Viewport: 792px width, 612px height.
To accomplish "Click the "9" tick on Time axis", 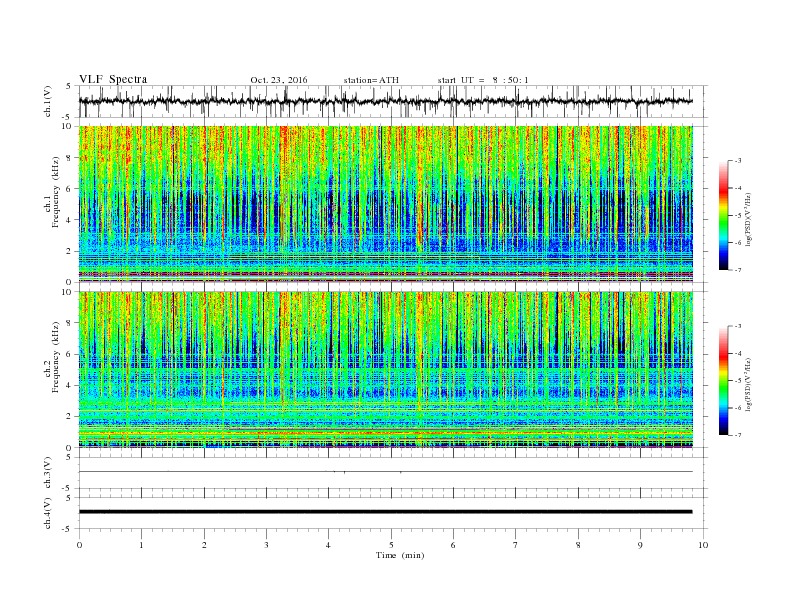I will pos(640,545).
